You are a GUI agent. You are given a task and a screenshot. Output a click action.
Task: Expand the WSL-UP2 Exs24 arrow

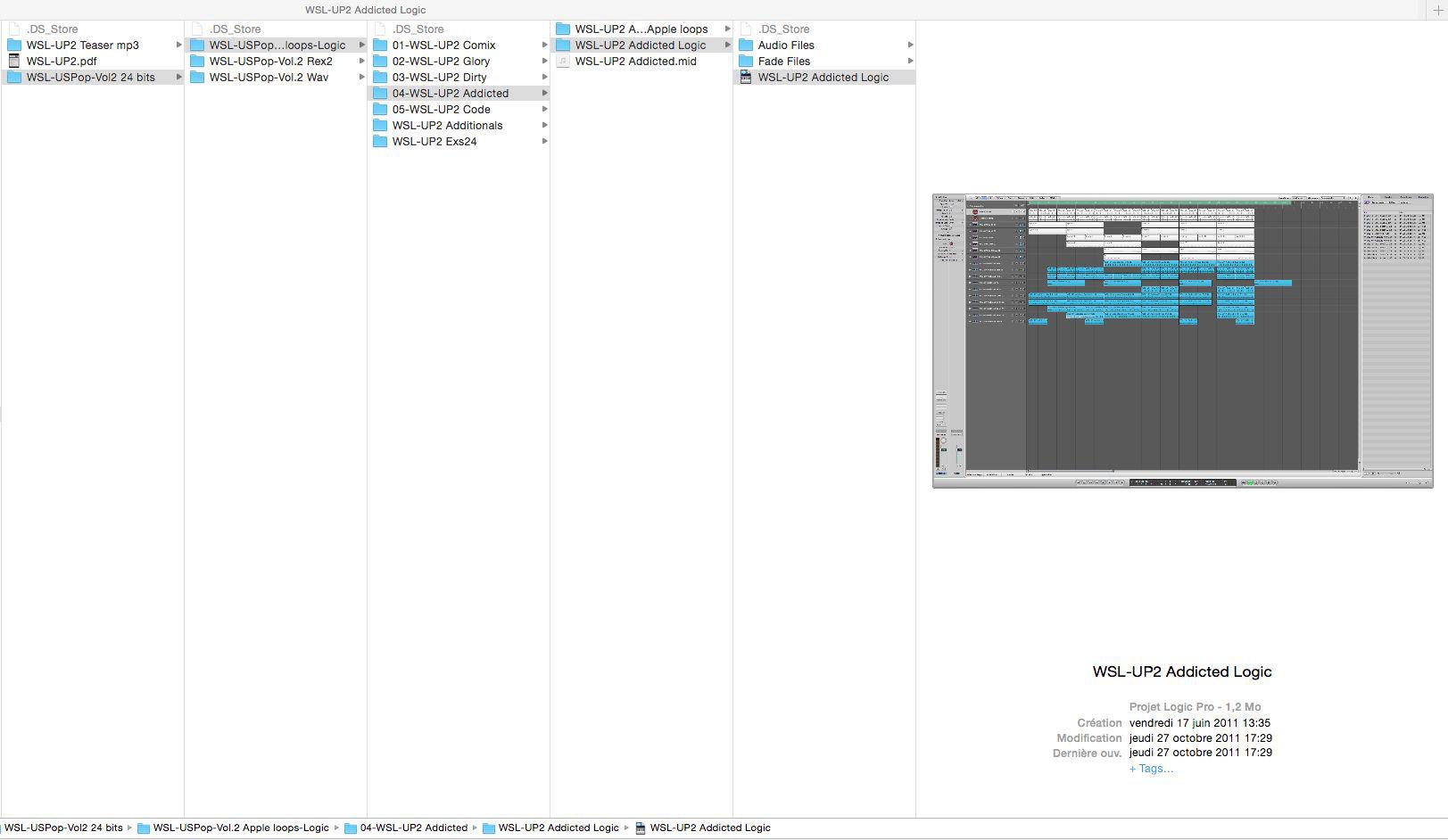pyautogui.click(x=545, y=141)
